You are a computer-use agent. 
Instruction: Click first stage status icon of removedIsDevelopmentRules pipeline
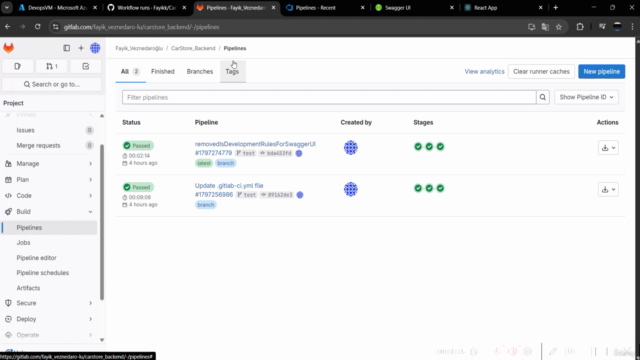coord(418,147)
